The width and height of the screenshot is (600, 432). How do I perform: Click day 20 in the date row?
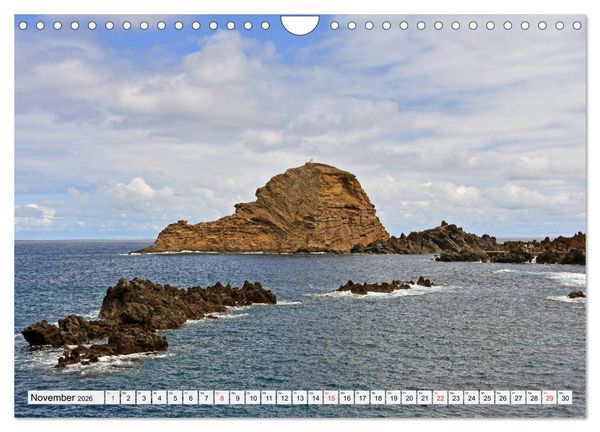(409, 398)
